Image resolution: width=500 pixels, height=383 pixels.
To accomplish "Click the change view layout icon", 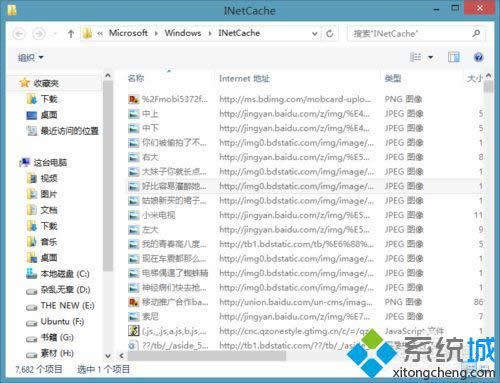I will [x=415, y=57].
